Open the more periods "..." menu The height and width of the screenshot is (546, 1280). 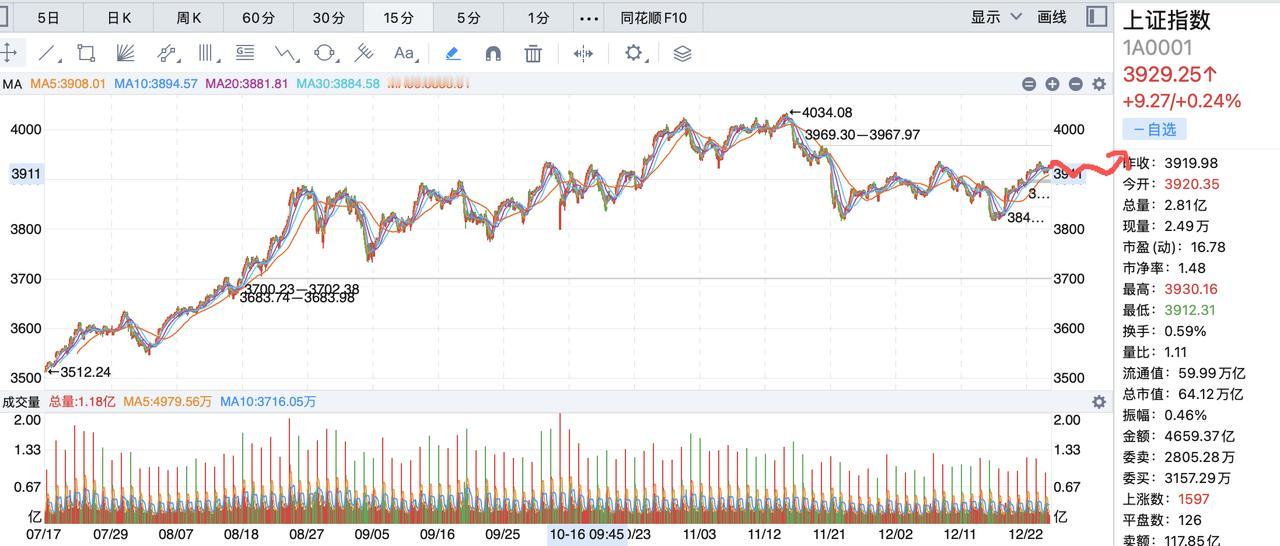click(x=589, y=18)
